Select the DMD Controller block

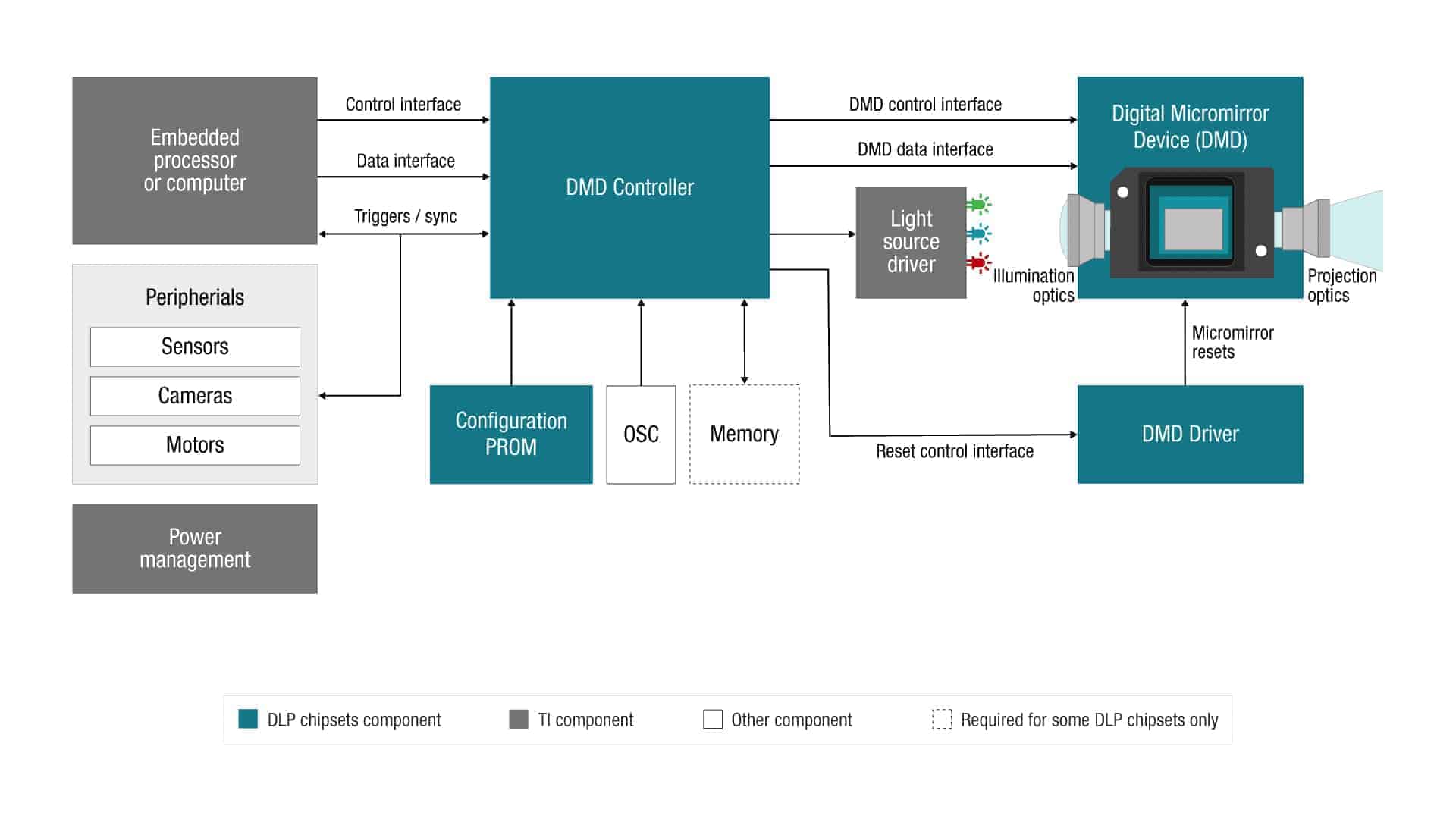629,187
